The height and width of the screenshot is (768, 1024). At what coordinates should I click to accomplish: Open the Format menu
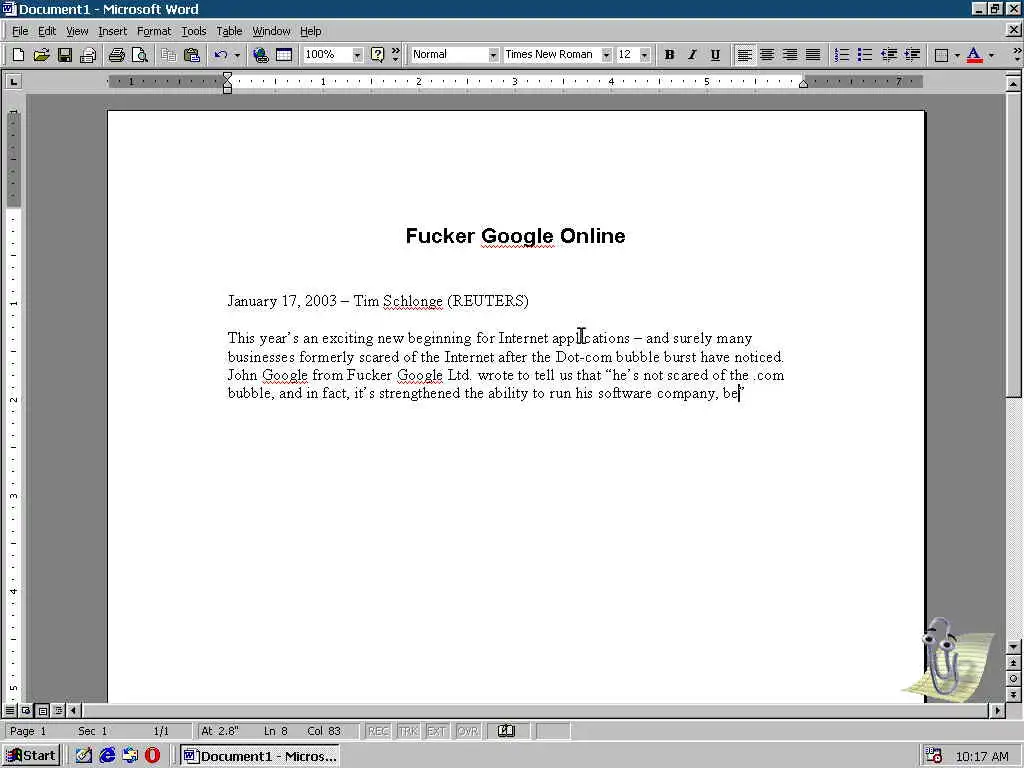[154, 31]
